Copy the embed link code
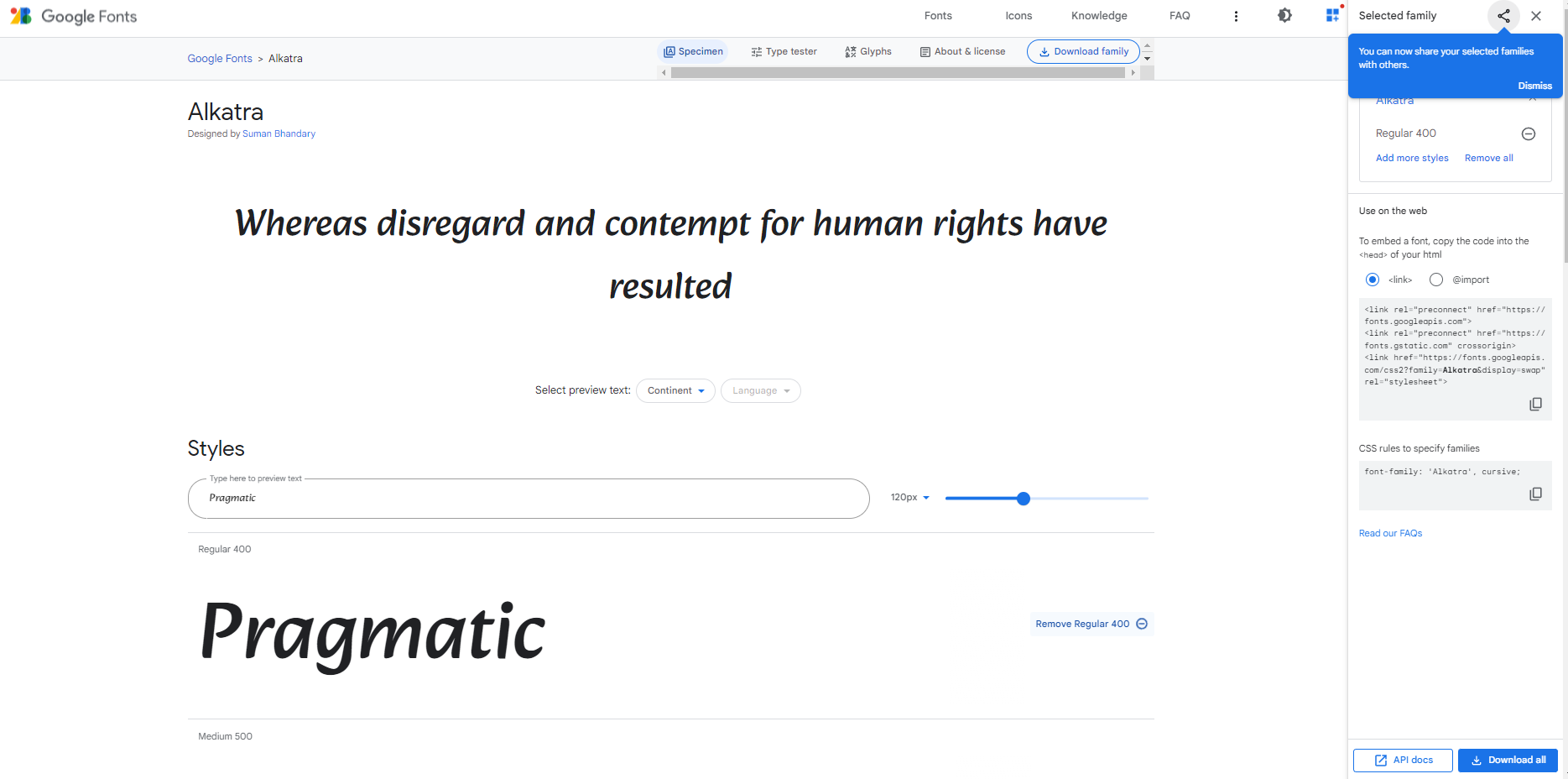This screenshot has height=779, width=1568. [1535, 404]
